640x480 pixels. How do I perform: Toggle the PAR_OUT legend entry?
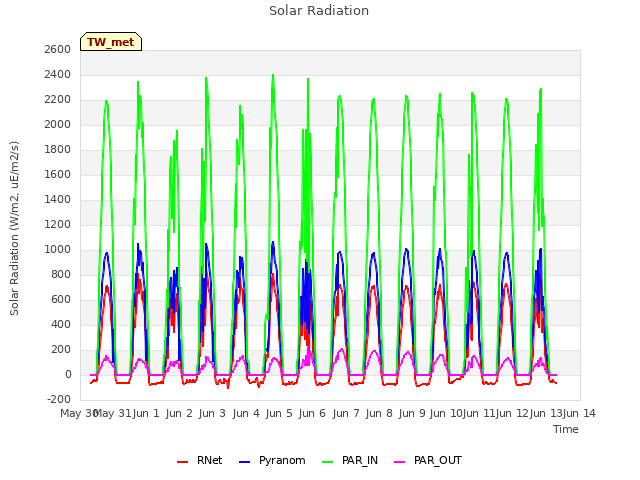[x=428, y=460]
